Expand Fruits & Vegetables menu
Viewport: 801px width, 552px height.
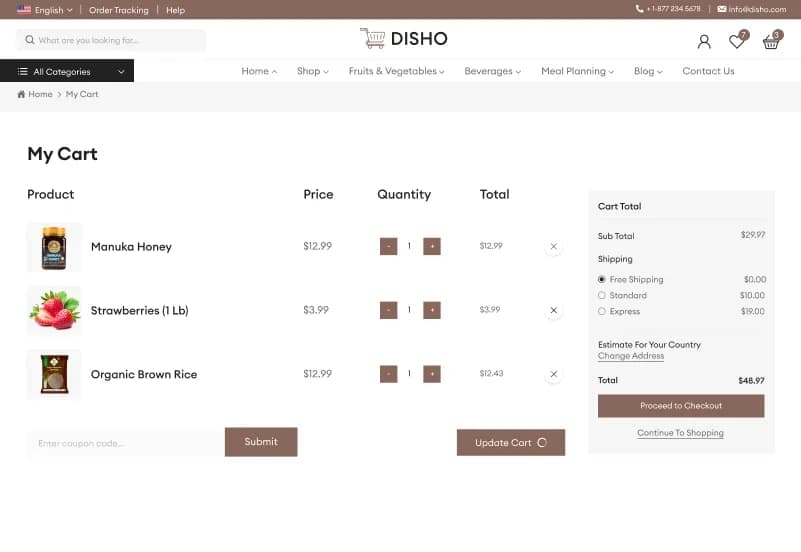396,71
